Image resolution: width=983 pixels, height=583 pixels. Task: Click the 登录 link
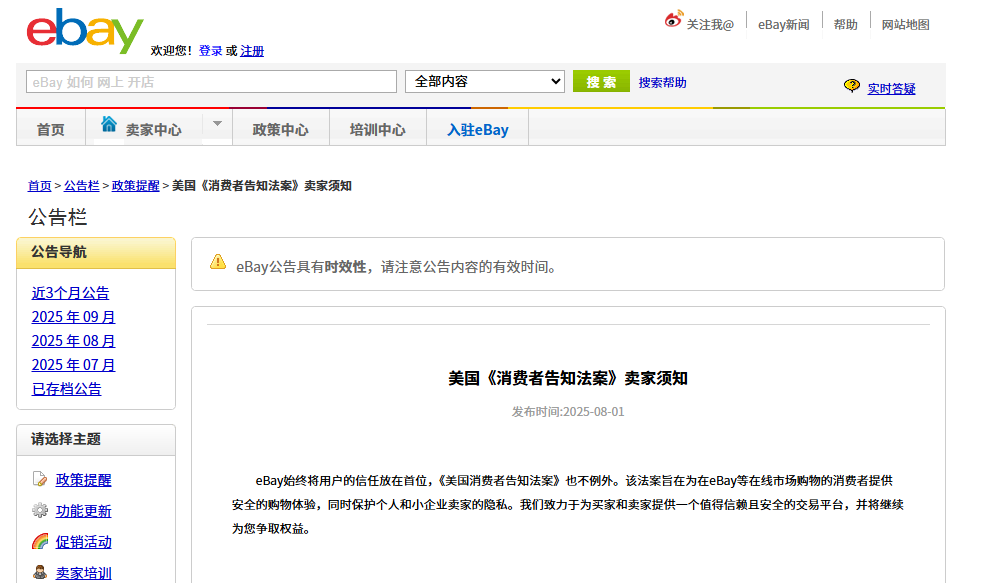[x=210, y=51]
